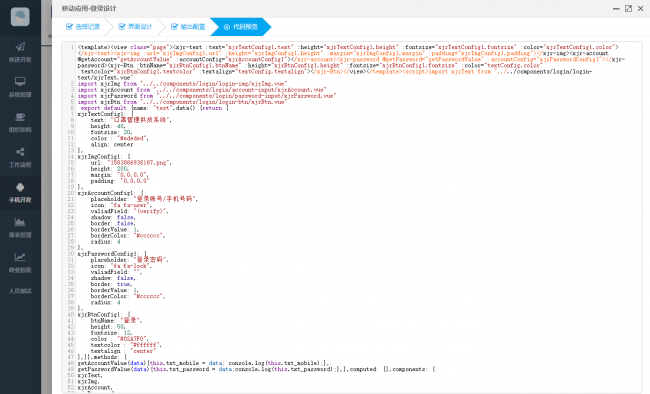Click the 'icon: fa fa-lock' code line
The image size is (650, 394).
(x=121, y=266)
